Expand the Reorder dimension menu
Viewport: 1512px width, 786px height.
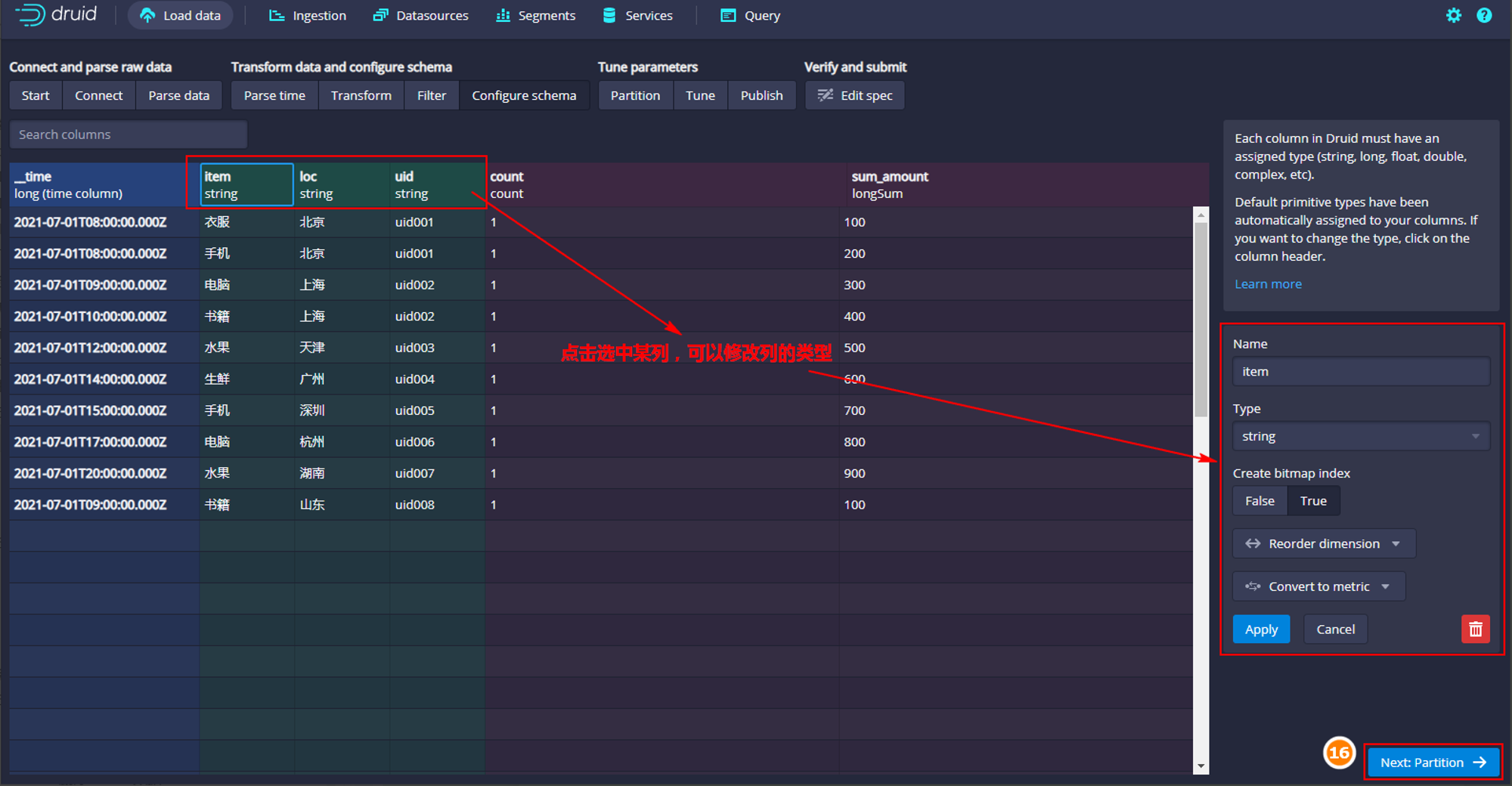coord(1324,543)
